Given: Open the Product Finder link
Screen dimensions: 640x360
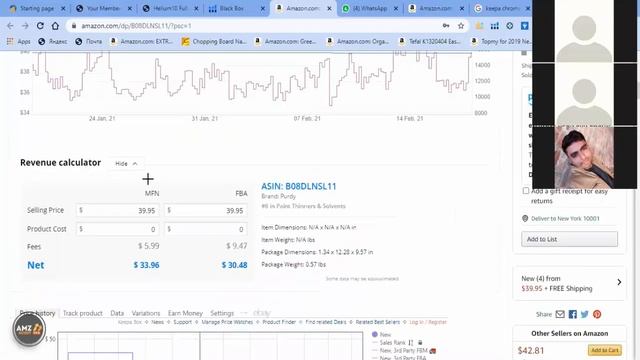Looking at the screenshot, I should pyautogui.click(x=279, y=322).
